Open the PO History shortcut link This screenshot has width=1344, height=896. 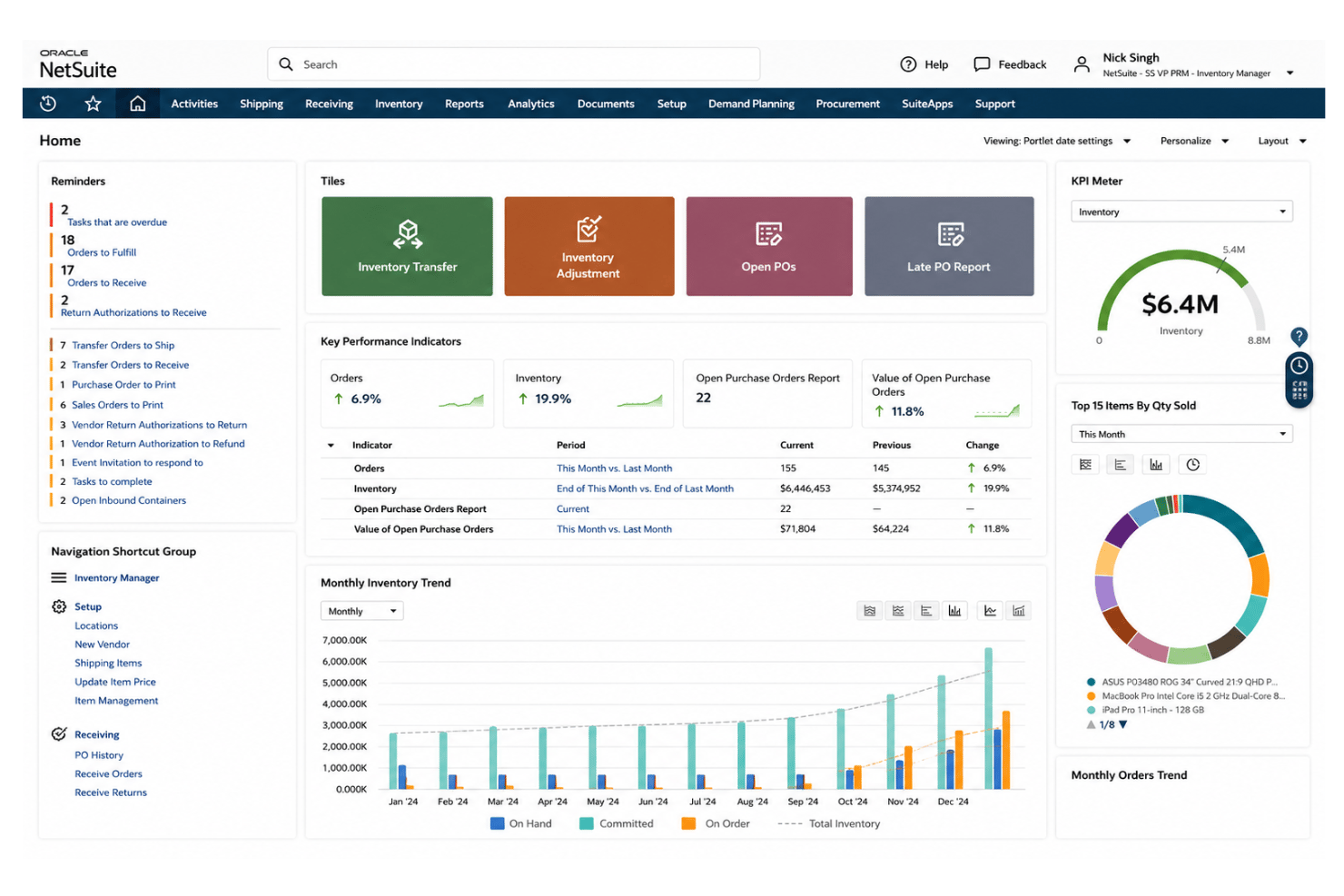[x=99, y=755]
